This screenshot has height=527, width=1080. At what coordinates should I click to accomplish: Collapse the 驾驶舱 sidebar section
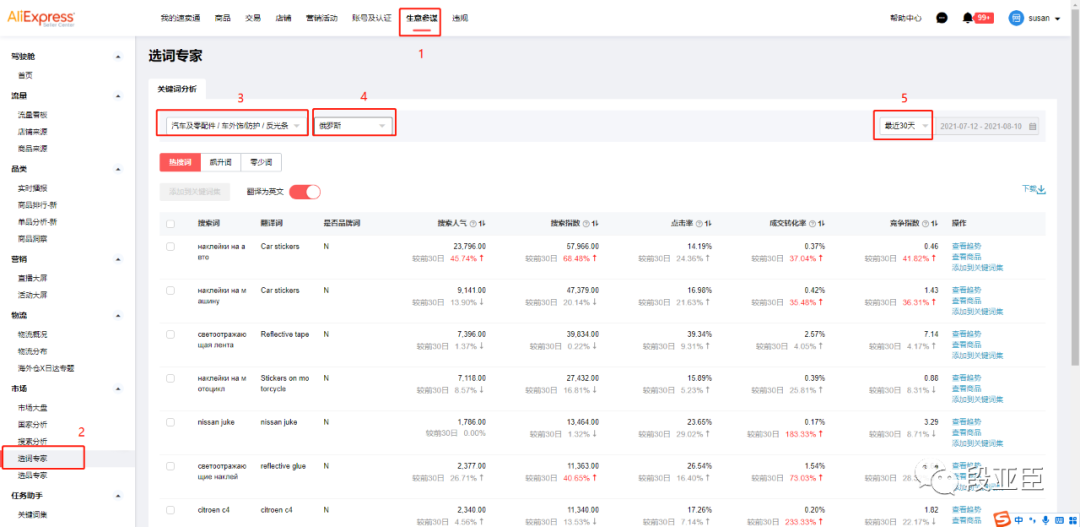click(118, 56)
